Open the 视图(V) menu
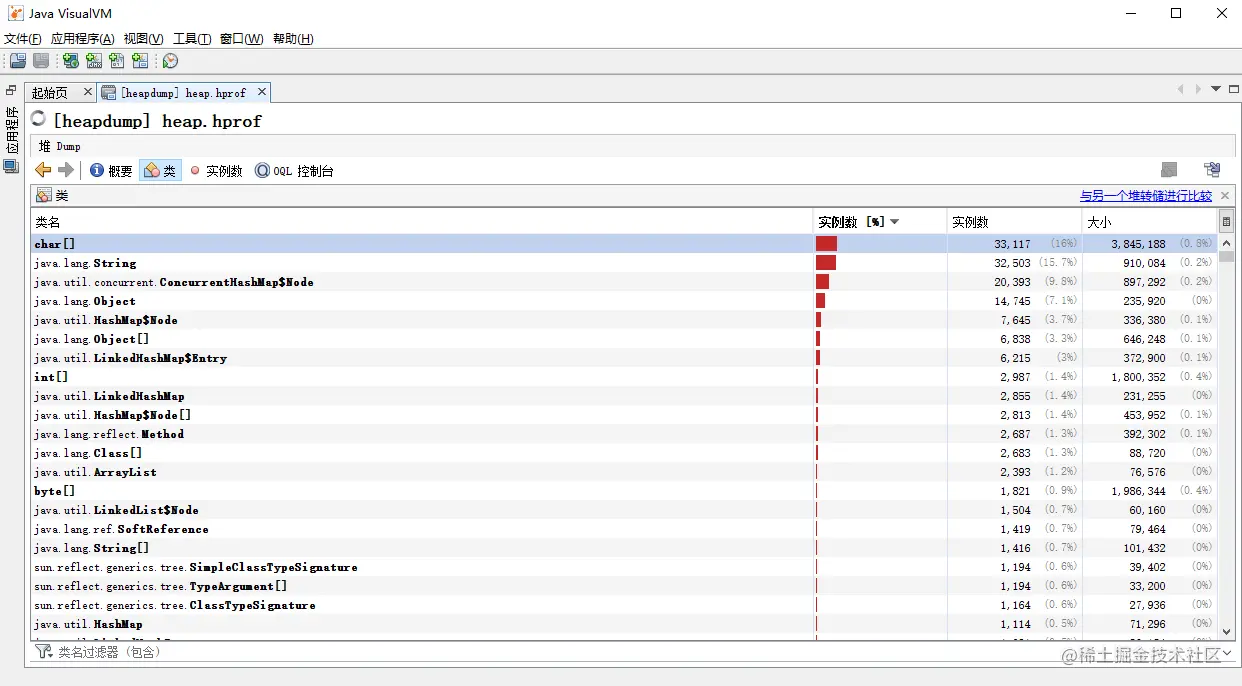1242x686 pixels. click(x=143, y=38)
